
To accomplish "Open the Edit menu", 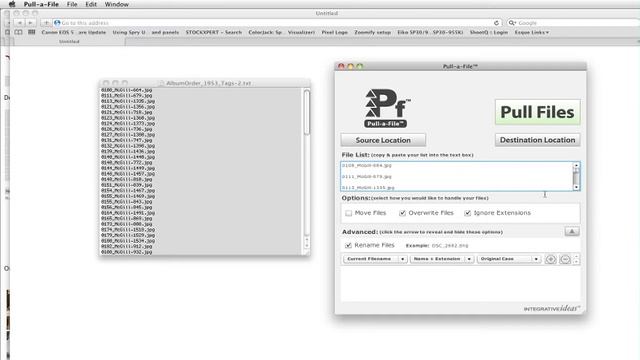I will 91,4.
